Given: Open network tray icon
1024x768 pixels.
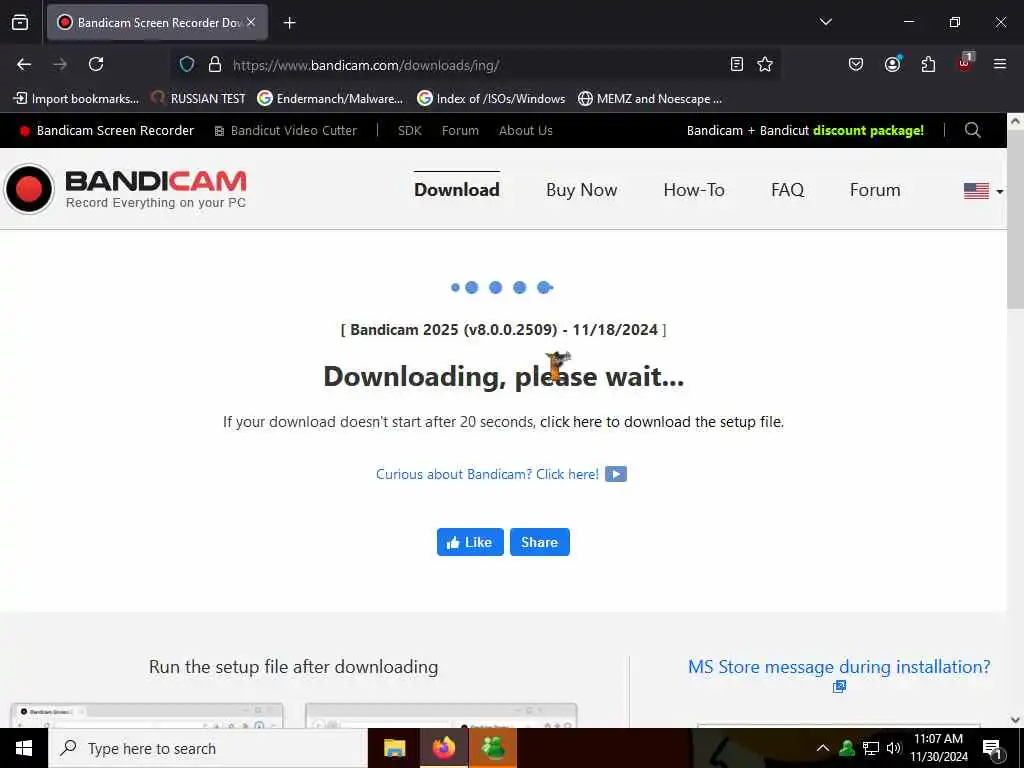Looking at the screenshot, I should [x=871, y=748].
